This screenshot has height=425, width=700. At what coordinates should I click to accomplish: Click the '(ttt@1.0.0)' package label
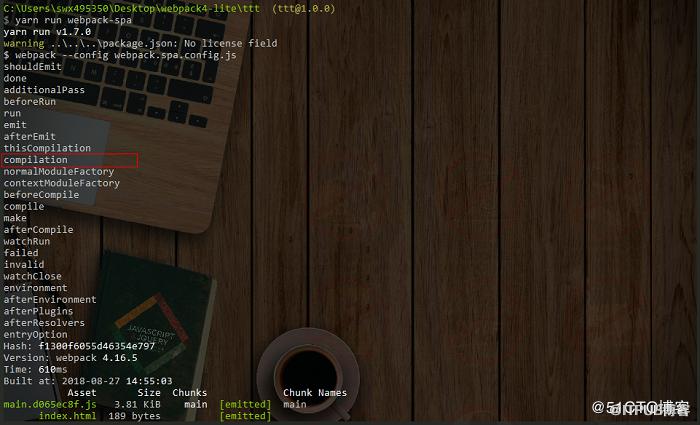click(x=304, y=8)
